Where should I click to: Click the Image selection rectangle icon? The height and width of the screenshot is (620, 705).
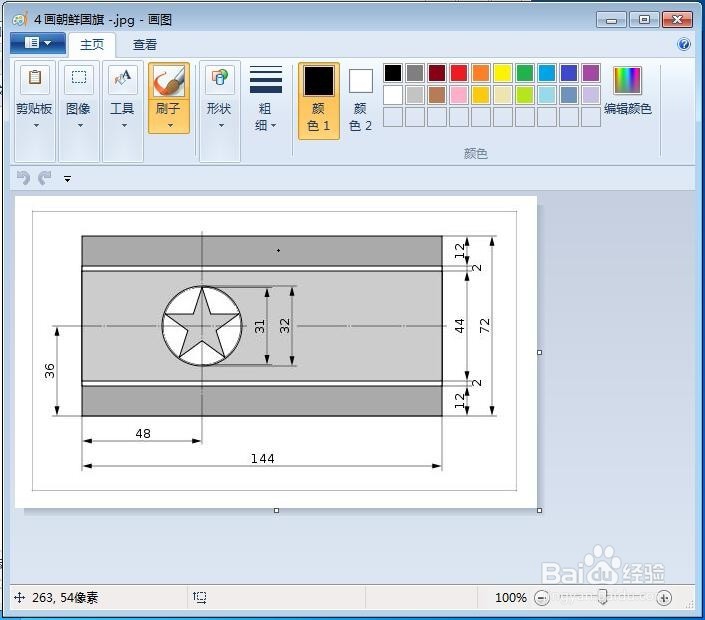79,79
